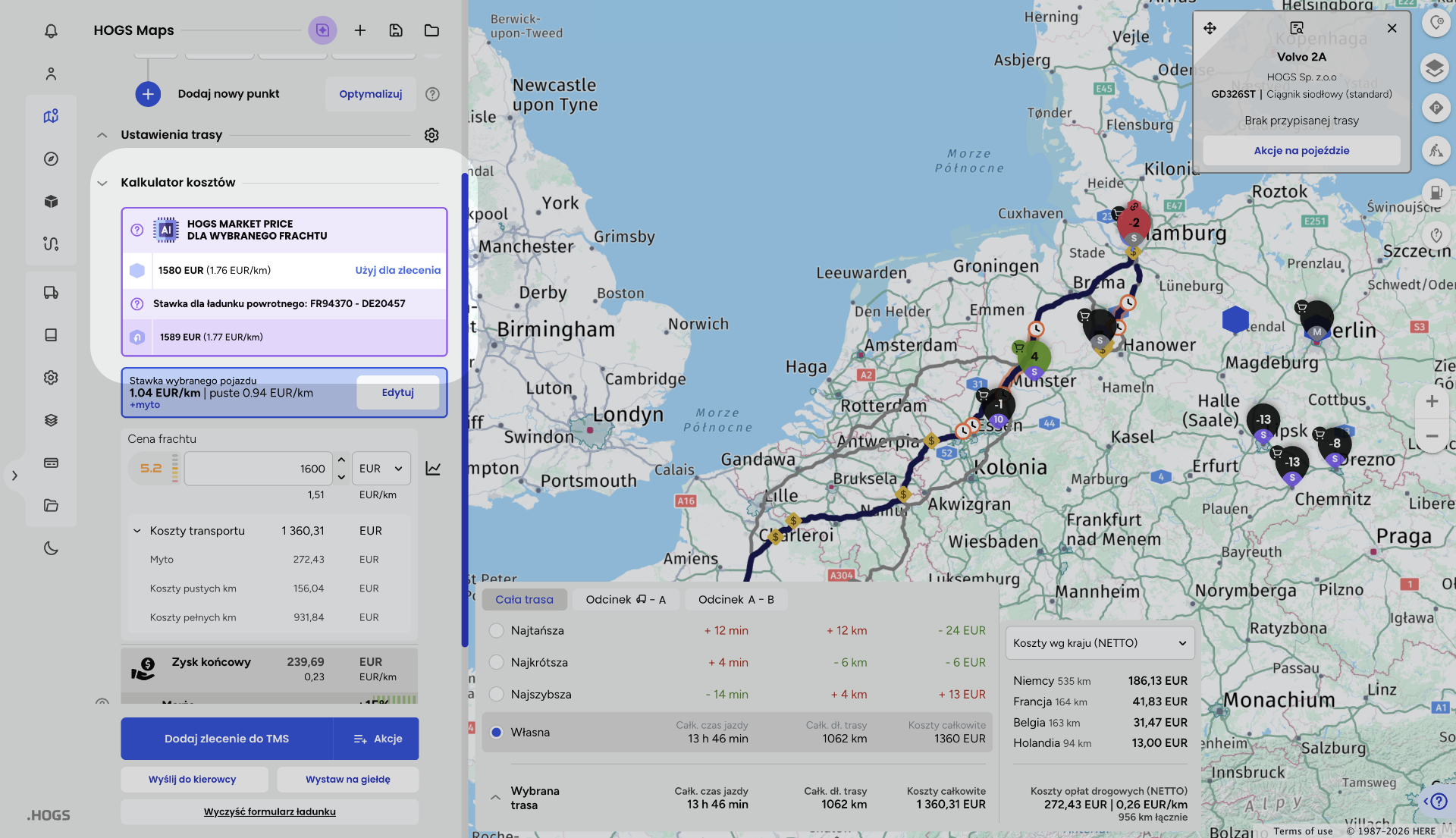Open route settings gear icon

tap(431, 135)
